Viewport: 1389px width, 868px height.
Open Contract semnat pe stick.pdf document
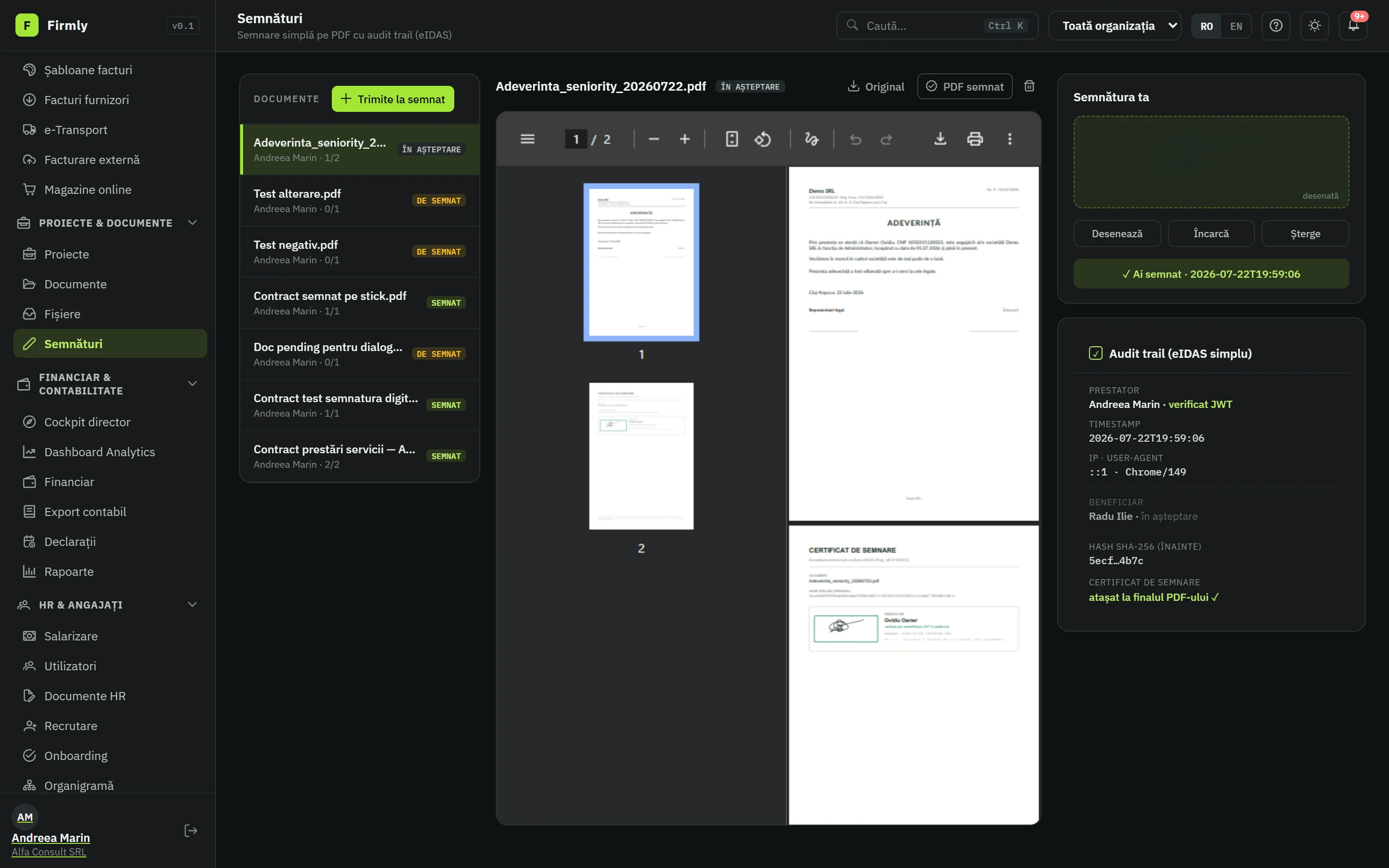[360, 302]
